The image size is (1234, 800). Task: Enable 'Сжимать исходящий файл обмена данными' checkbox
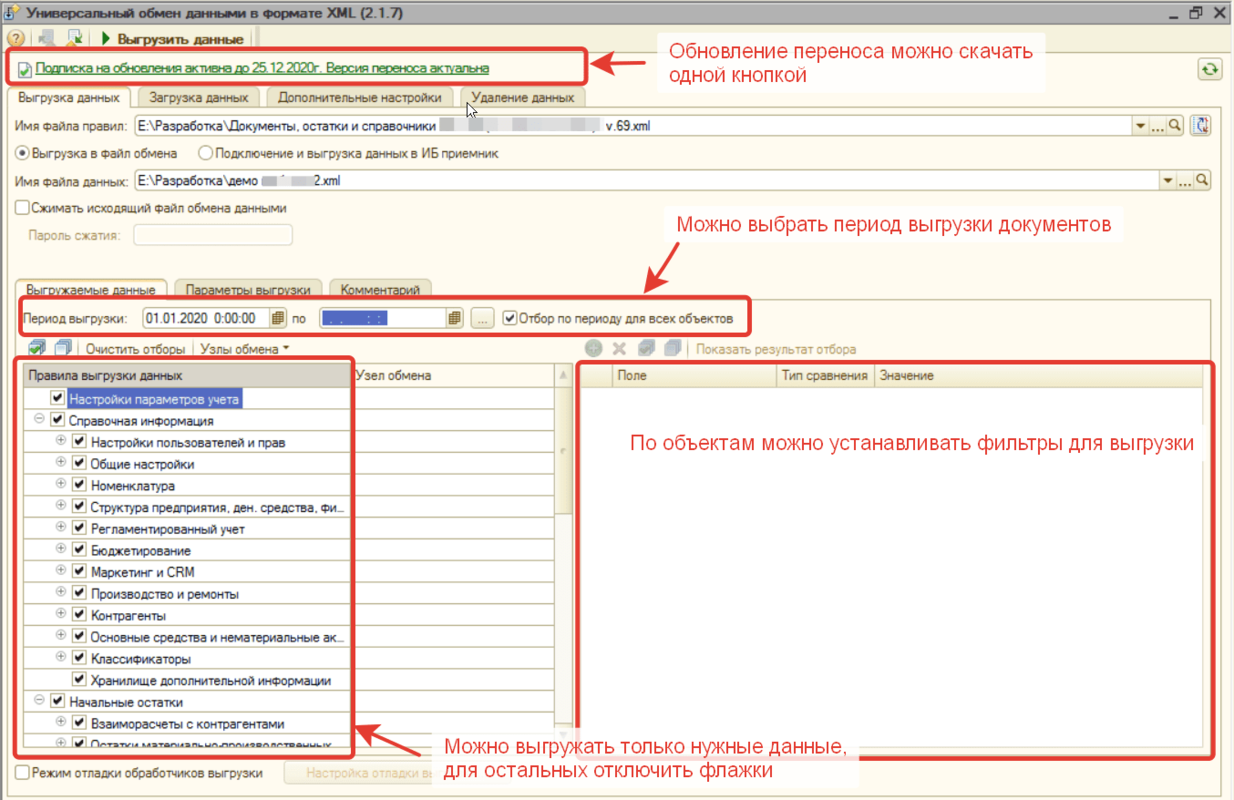click(x=22, y=208)
